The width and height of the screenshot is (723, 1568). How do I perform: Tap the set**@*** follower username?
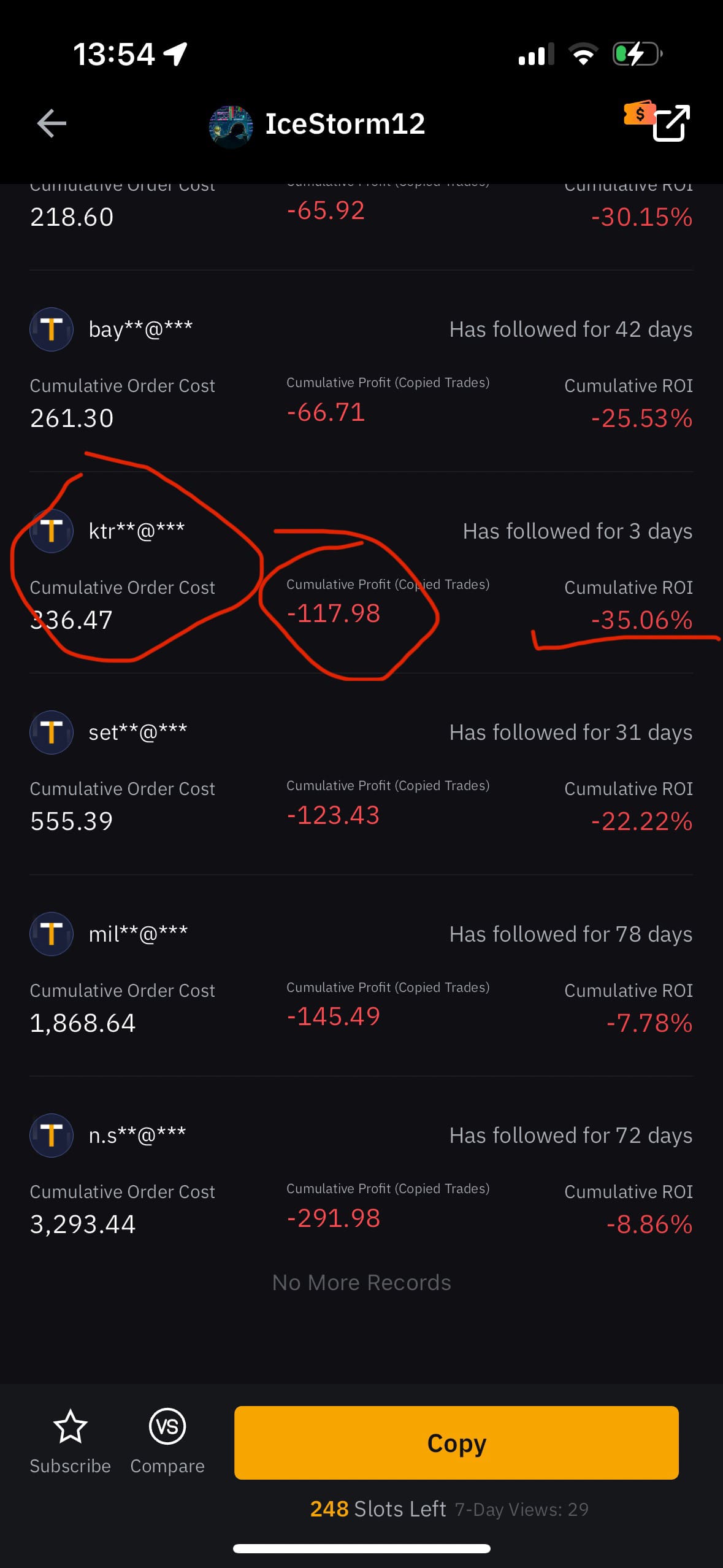[138, 732]
